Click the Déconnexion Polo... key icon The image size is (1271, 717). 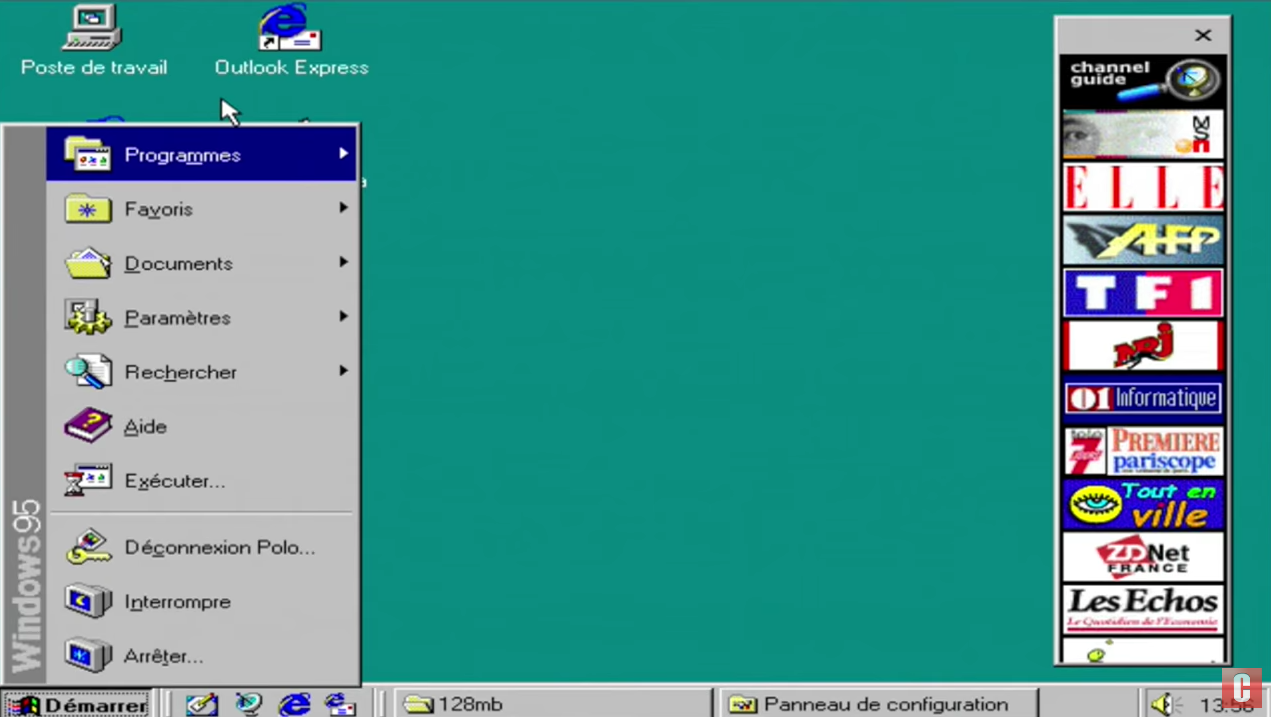pyautogui.click(x=88, y=547)
